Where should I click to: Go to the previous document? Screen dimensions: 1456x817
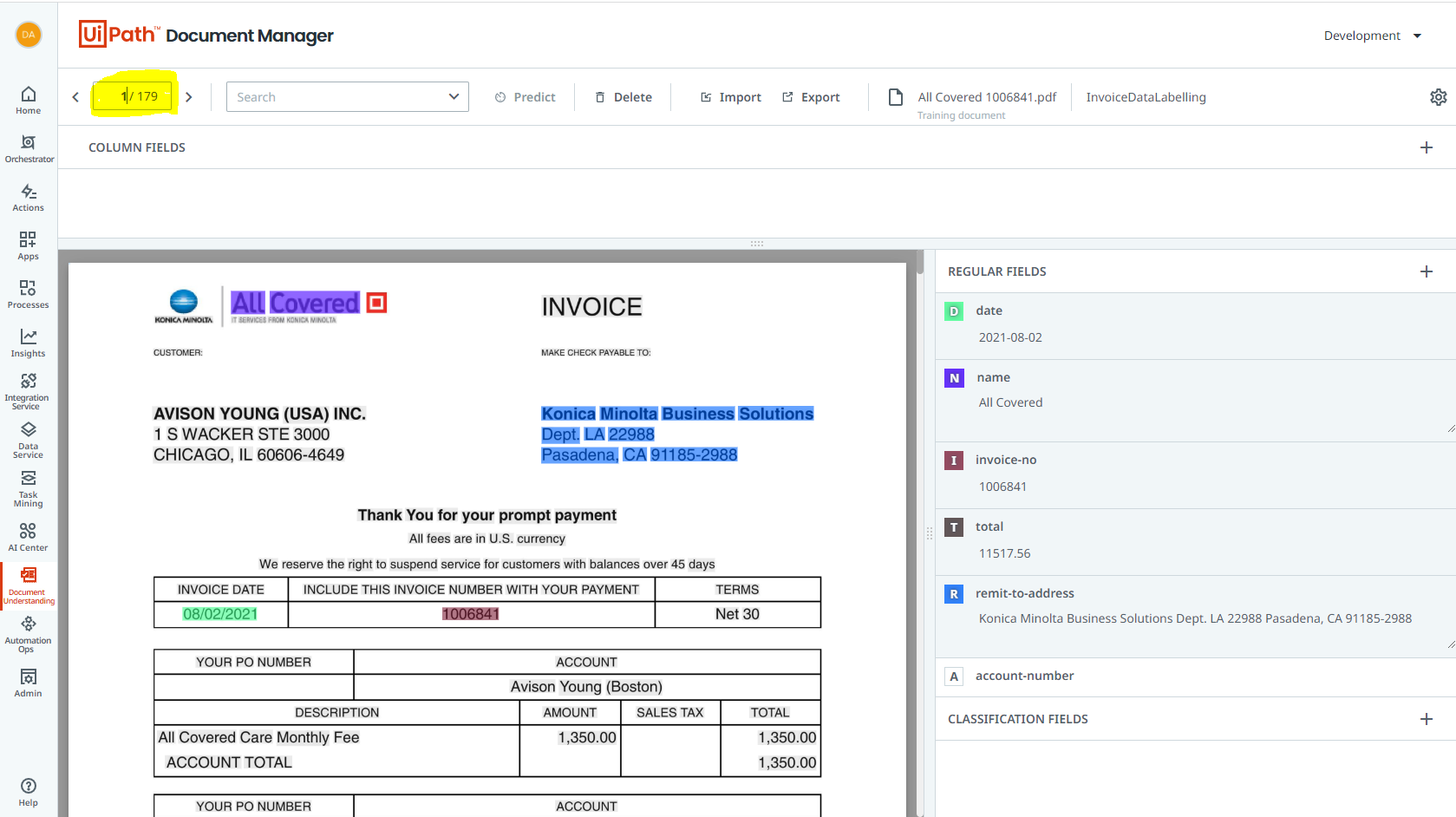(x=75, y=97)
